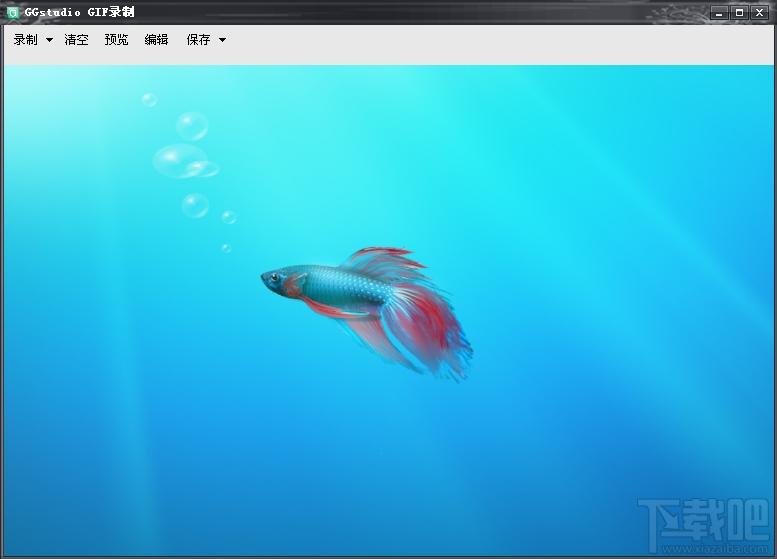Select 清空 to clear frames
The width and height of the screenshot is (777, 559).
(x=76, y=40)
